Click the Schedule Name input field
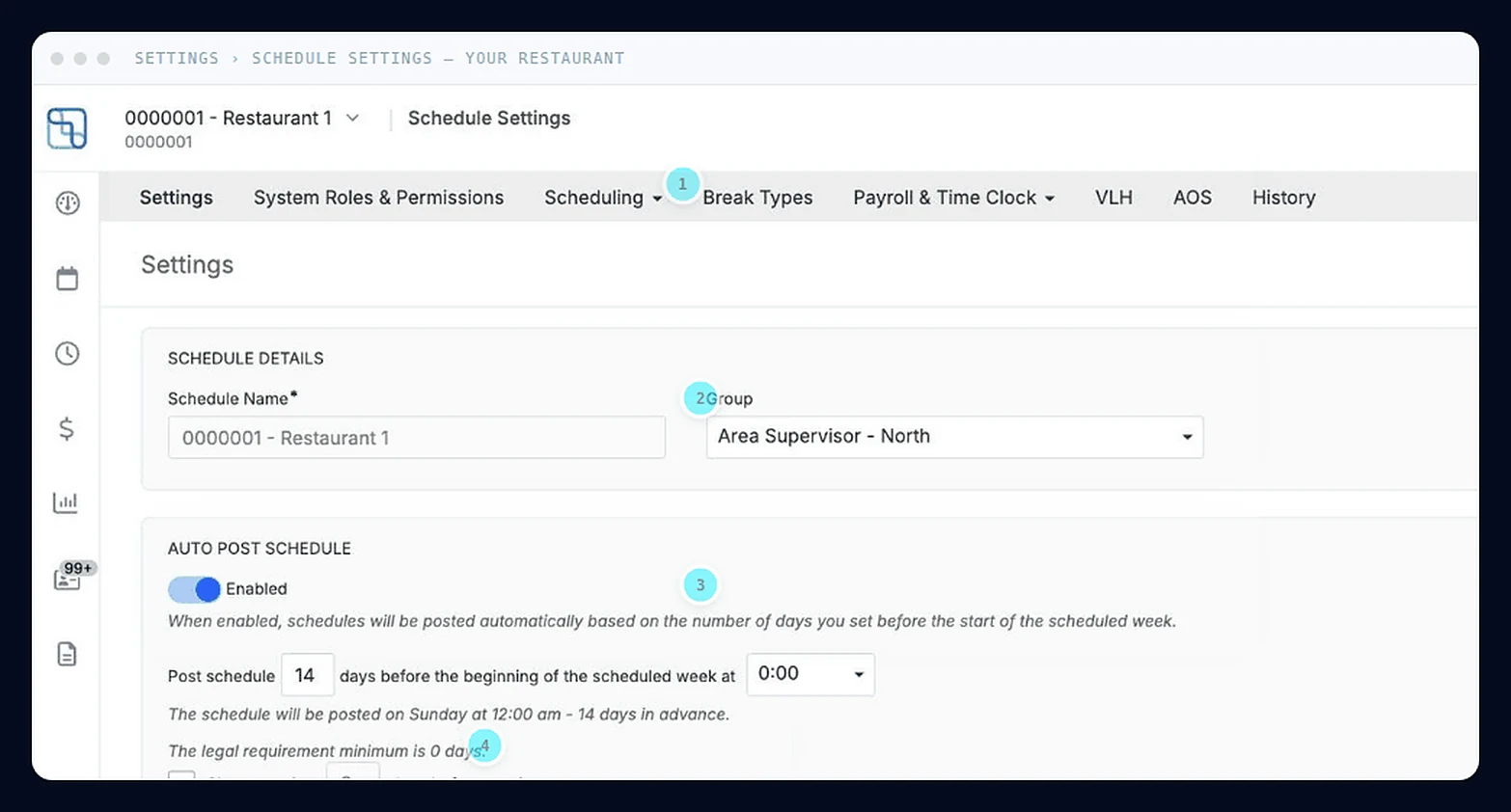 pyautogui.click(x=417, y=438)
